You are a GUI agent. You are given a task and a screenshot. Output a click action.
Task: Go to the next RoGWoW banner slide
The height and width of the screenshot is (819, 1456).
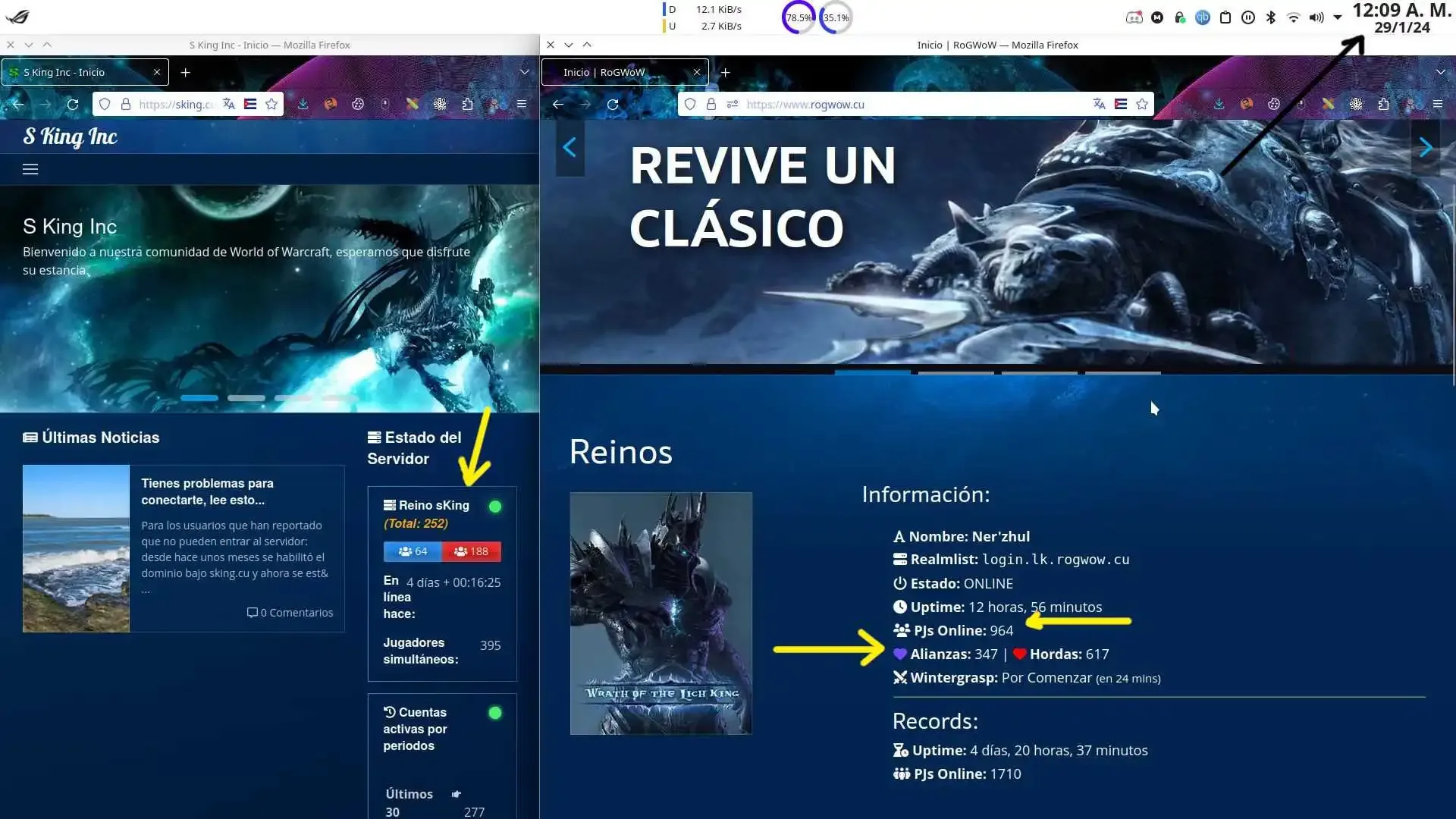coord(1426,147)
